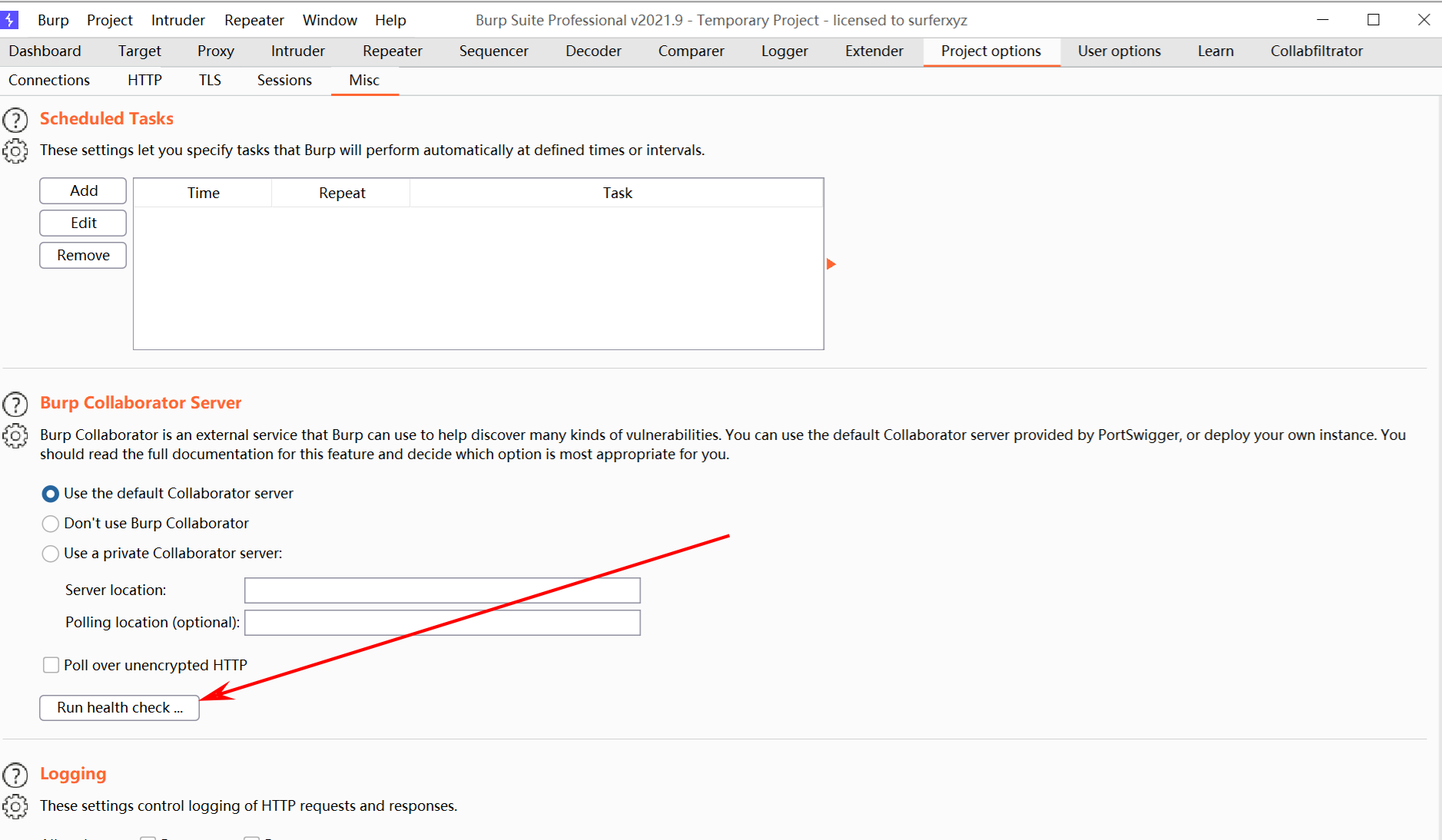
Task: Switch to the User options tab
Action: pos(1119,51)
